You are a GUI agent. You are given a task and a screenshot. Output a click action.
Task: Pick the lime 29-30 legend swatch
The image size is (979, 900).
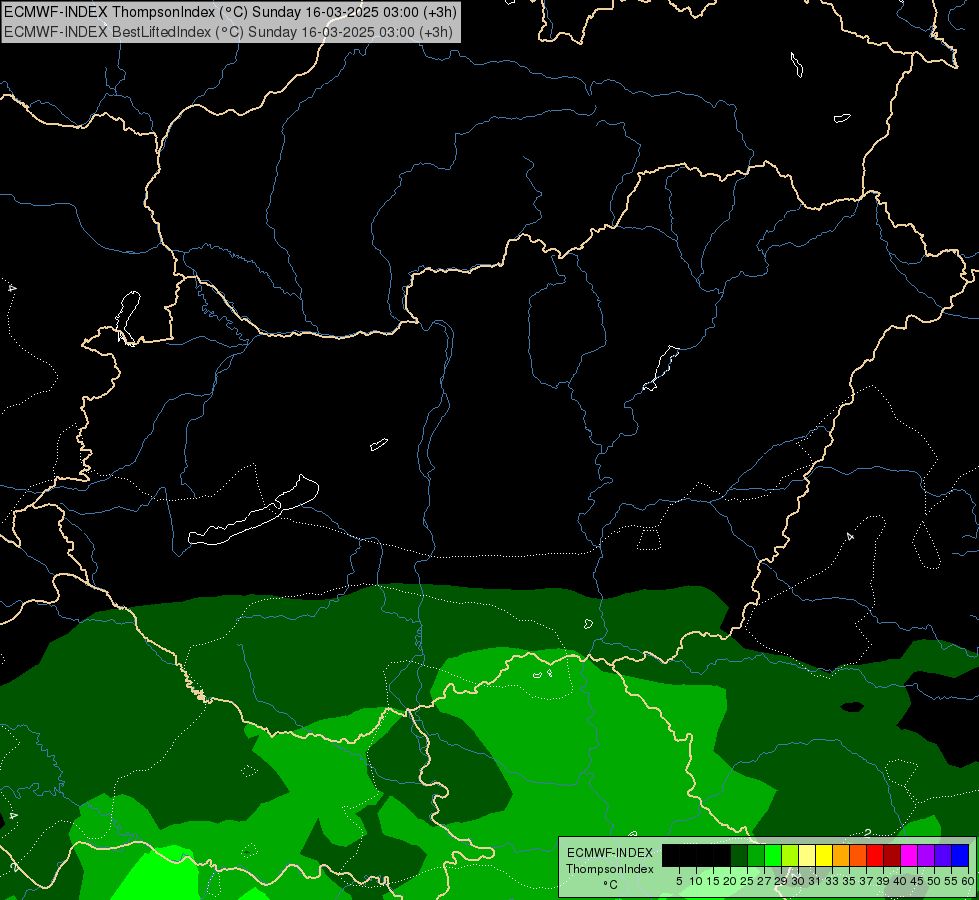click(x=790, y=855)
